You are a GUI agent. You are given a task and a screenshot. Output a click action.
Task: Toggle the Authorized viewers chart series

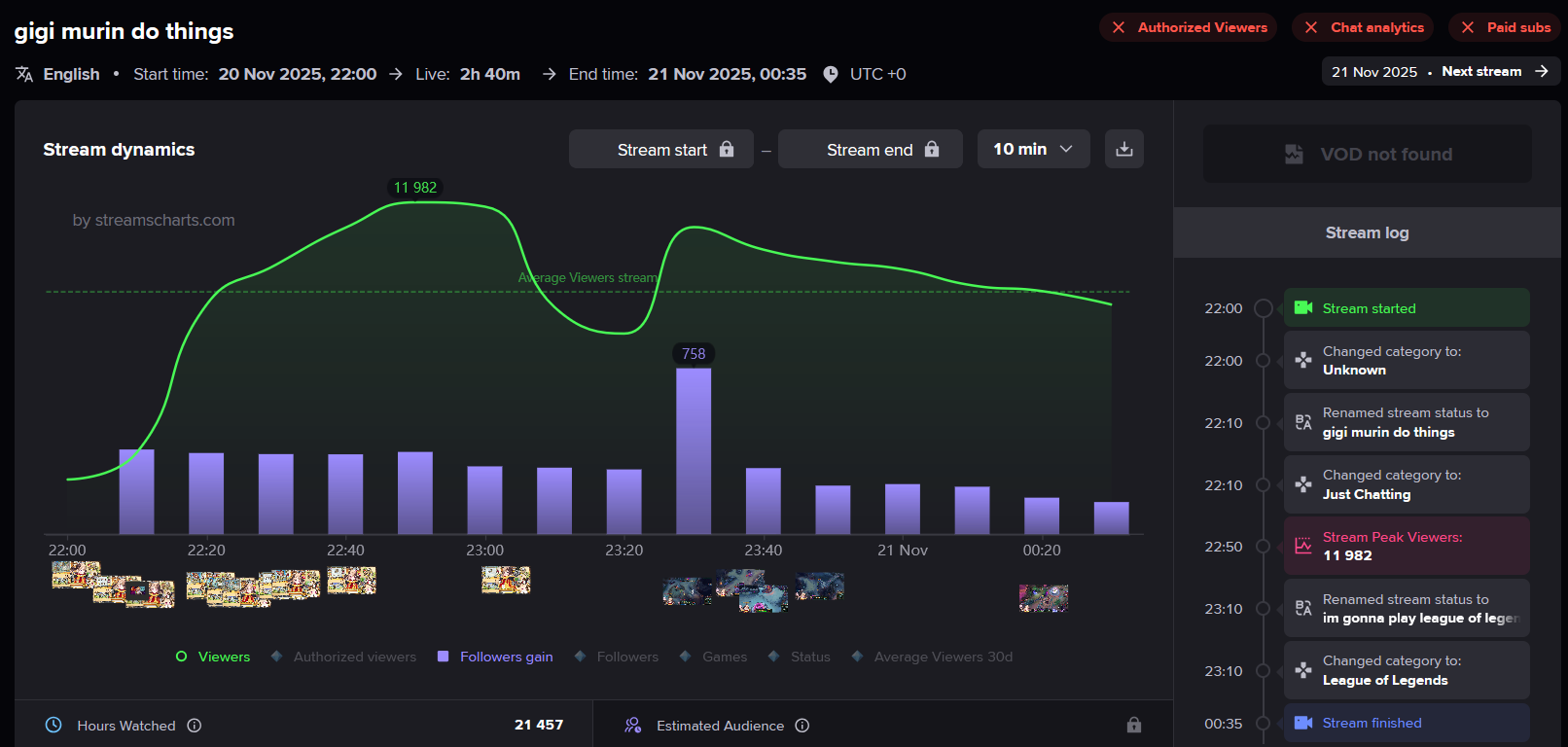343,657
